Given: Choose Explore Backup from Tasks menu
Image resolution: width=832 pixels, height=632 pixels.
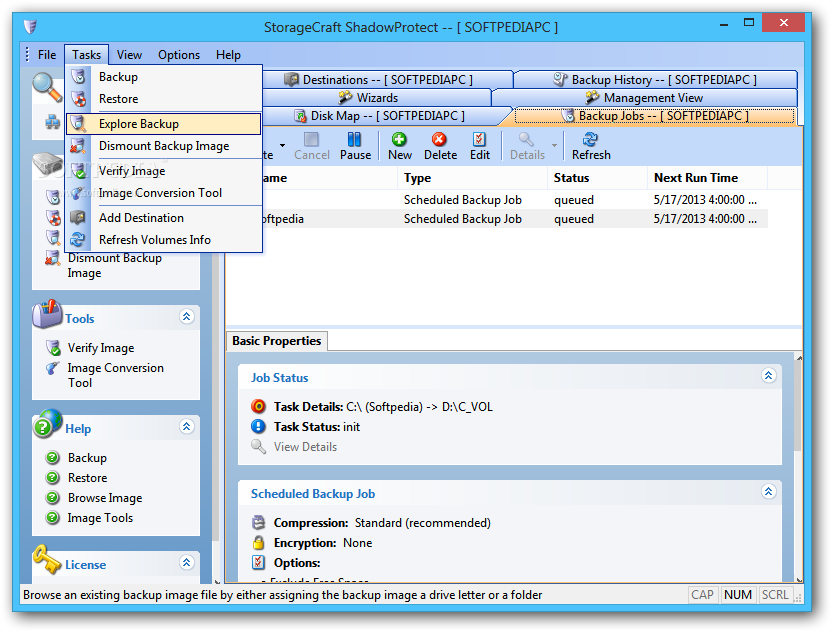Looking at the screenshot, I should (x=164, y=124).
